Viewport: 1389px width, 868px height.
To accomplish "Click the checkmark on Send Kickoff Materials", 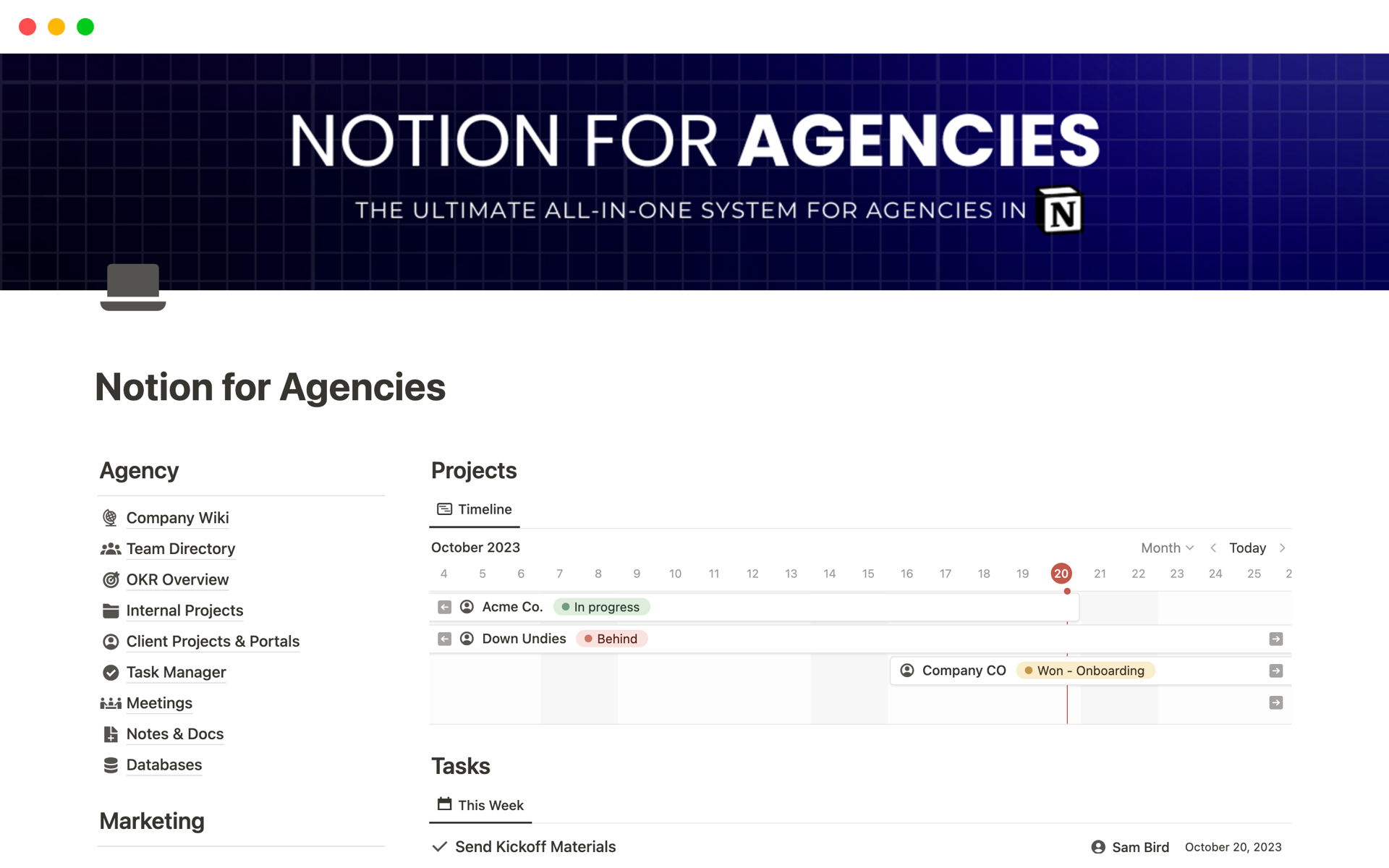I will point(441,846).
